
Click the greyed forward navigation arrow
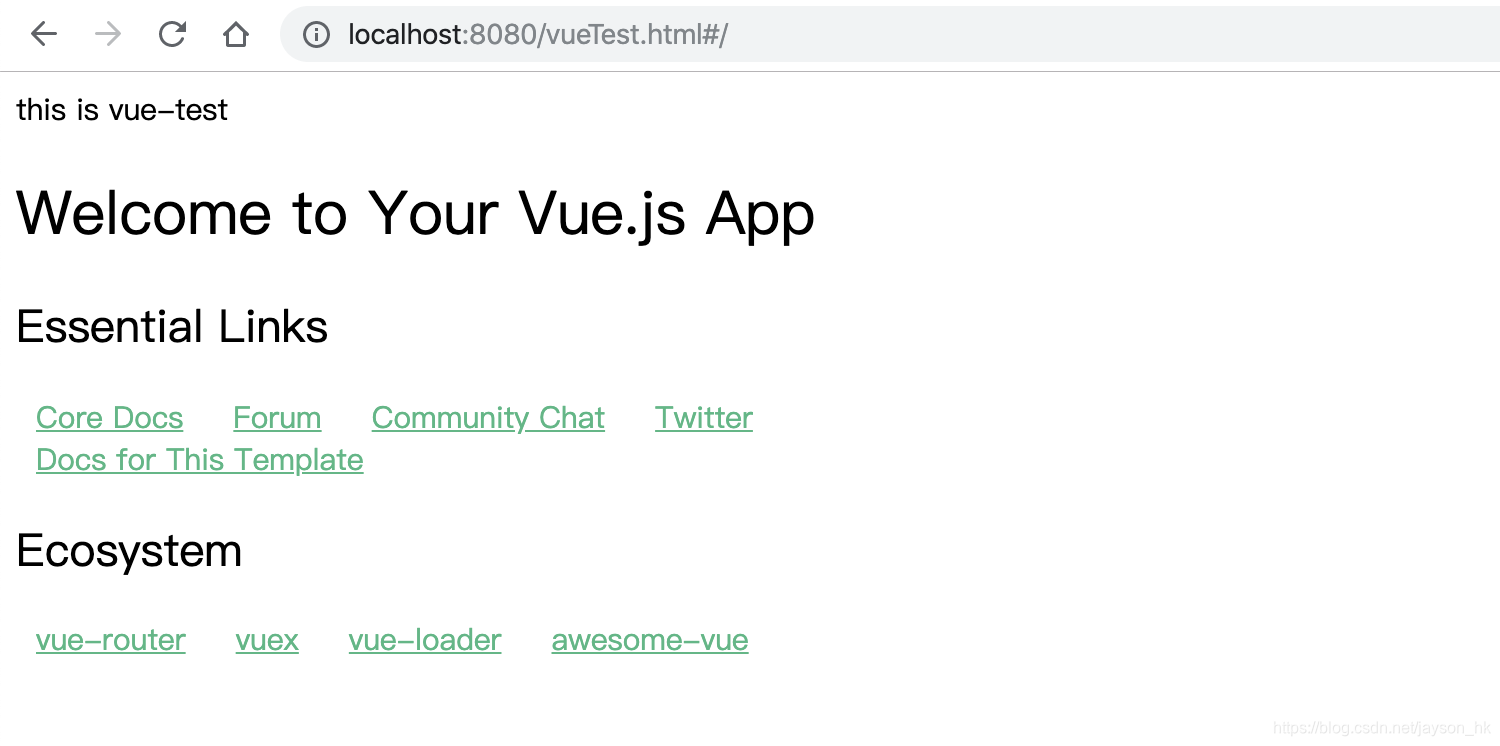pos(108,35)
